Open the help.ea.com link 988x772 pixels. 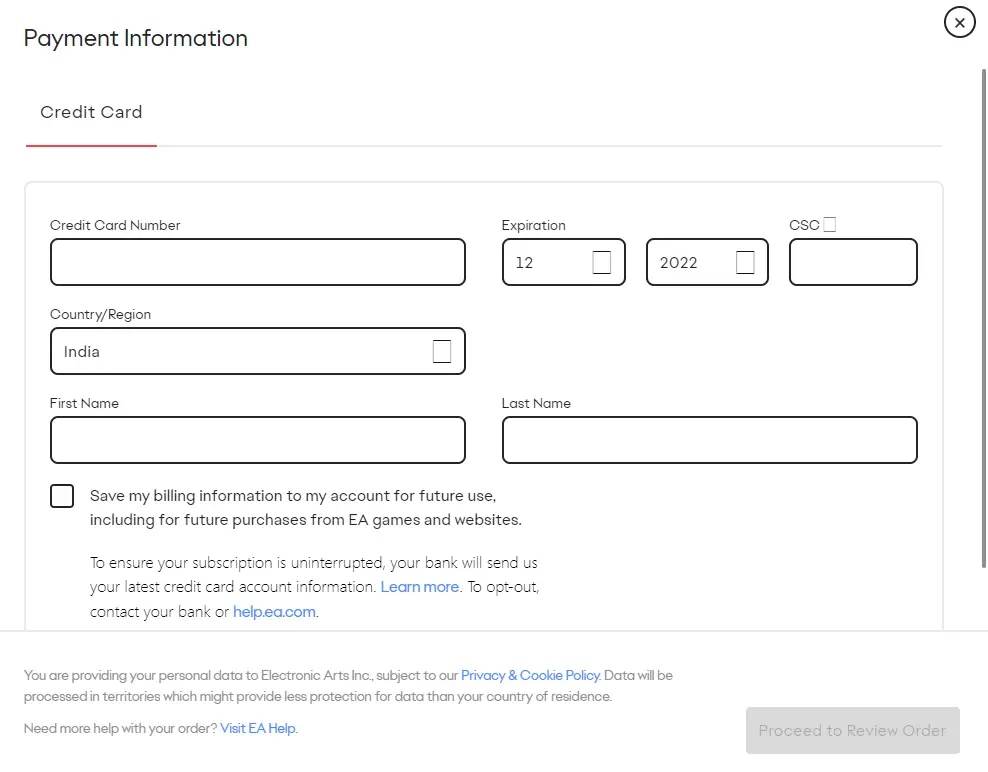tap(274, 612)
